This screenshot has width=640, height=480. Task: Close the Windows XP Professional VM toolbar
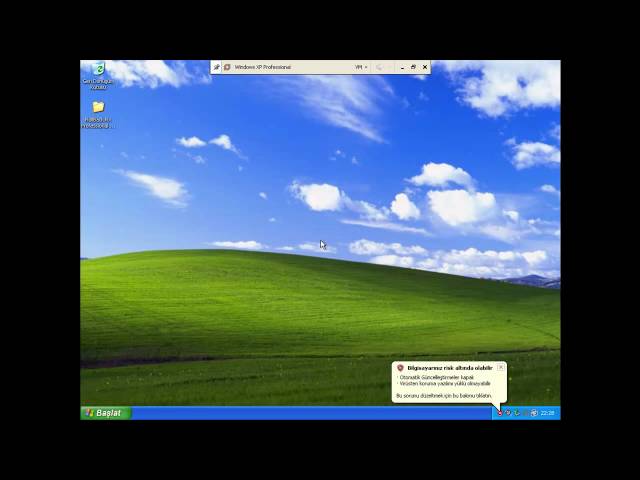(x=425, y=67)
